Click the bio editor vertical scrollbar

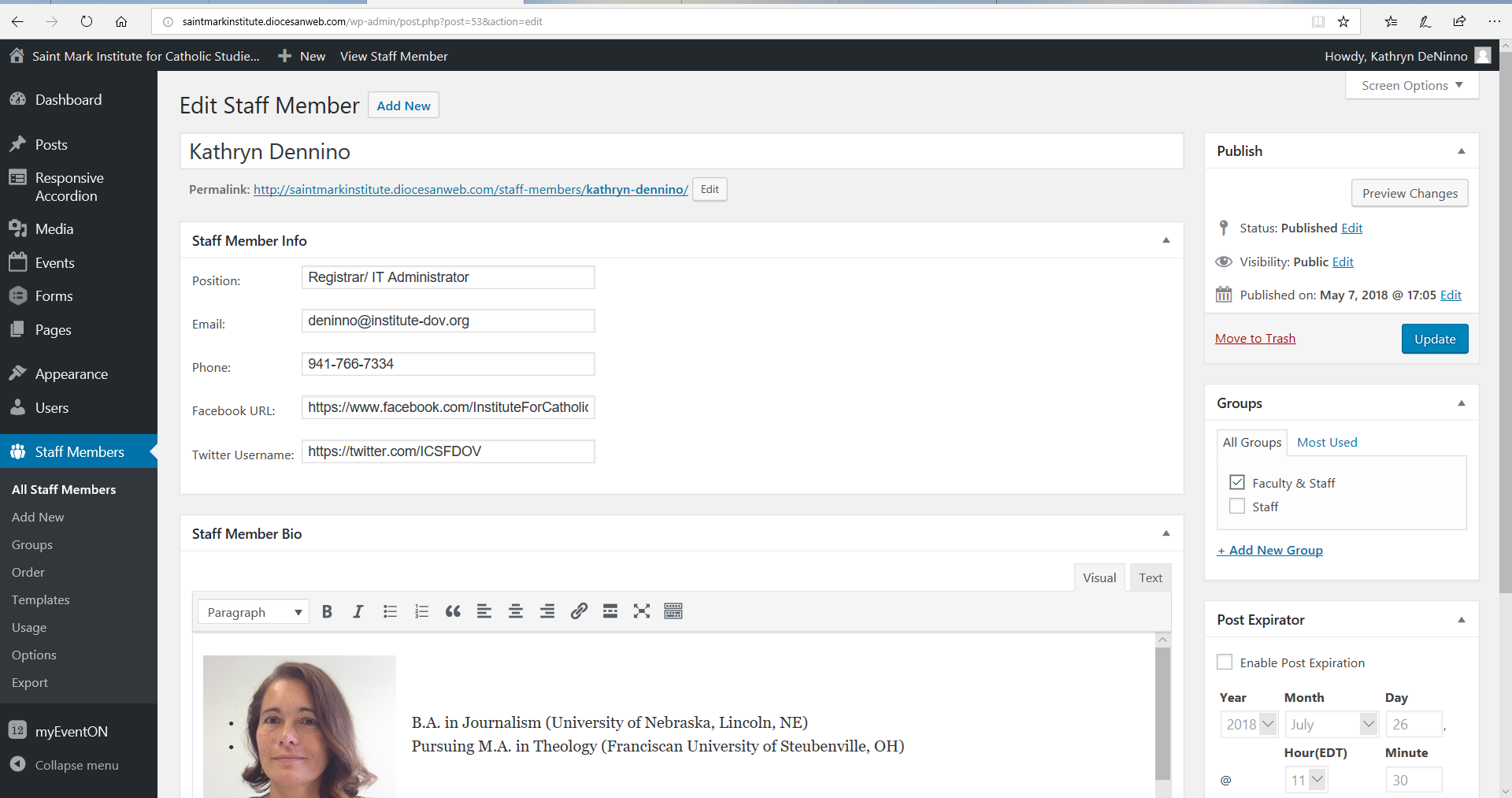1162,709
